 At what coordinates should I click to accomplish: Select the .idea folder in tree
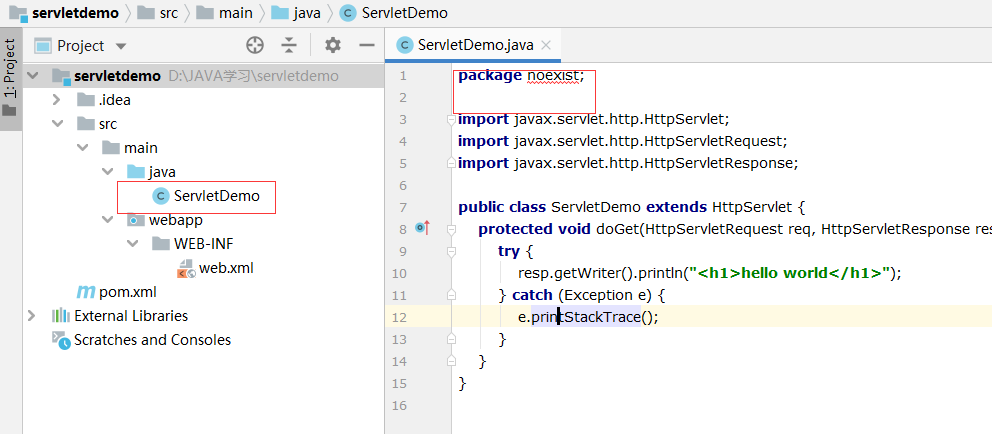tap(115, 100)
